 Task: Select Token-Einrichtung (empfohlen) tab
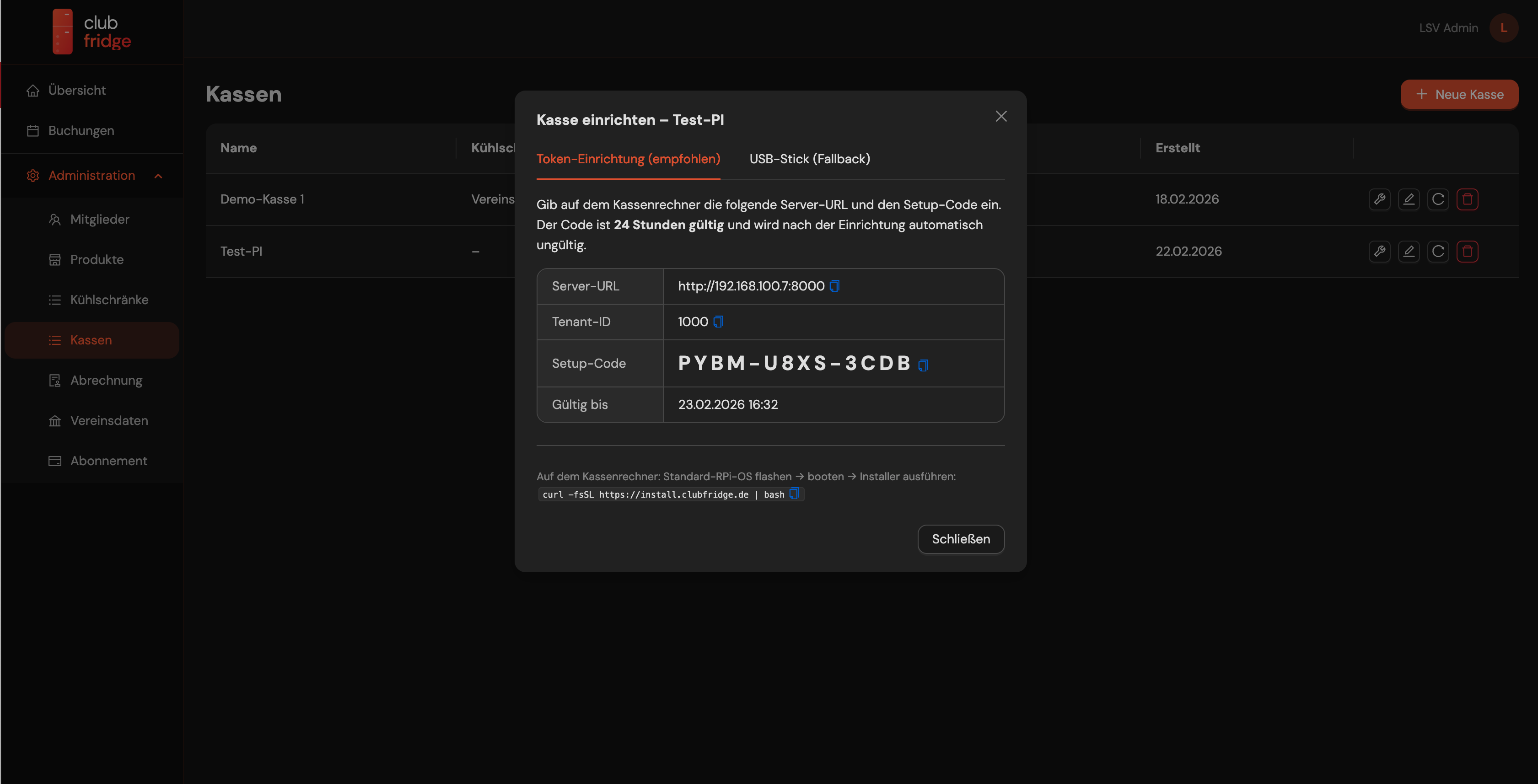pyautogui.click(x=628, y=159)
